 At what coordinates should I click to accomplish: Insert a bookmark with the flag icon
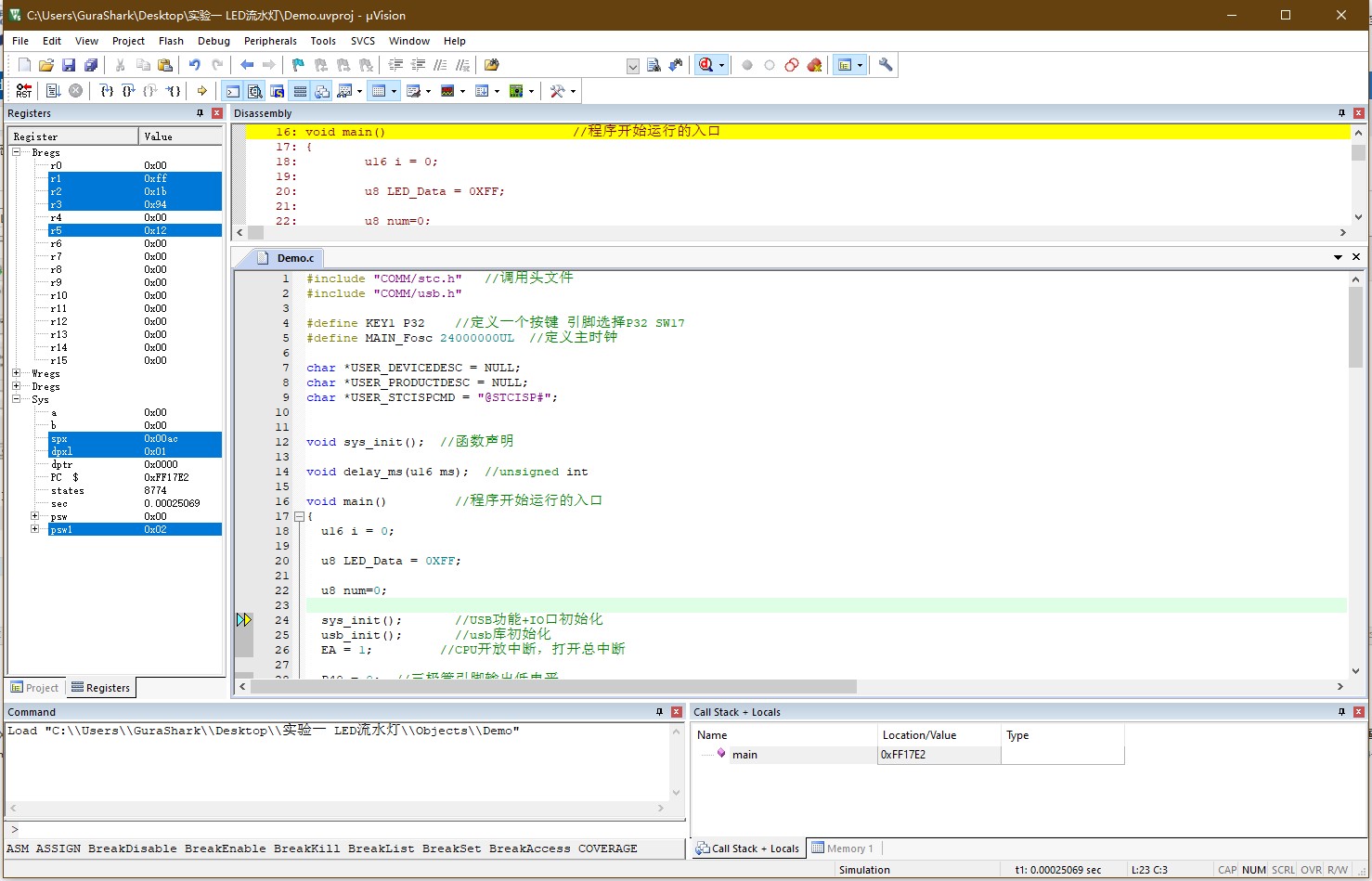(x=298, y=65)
